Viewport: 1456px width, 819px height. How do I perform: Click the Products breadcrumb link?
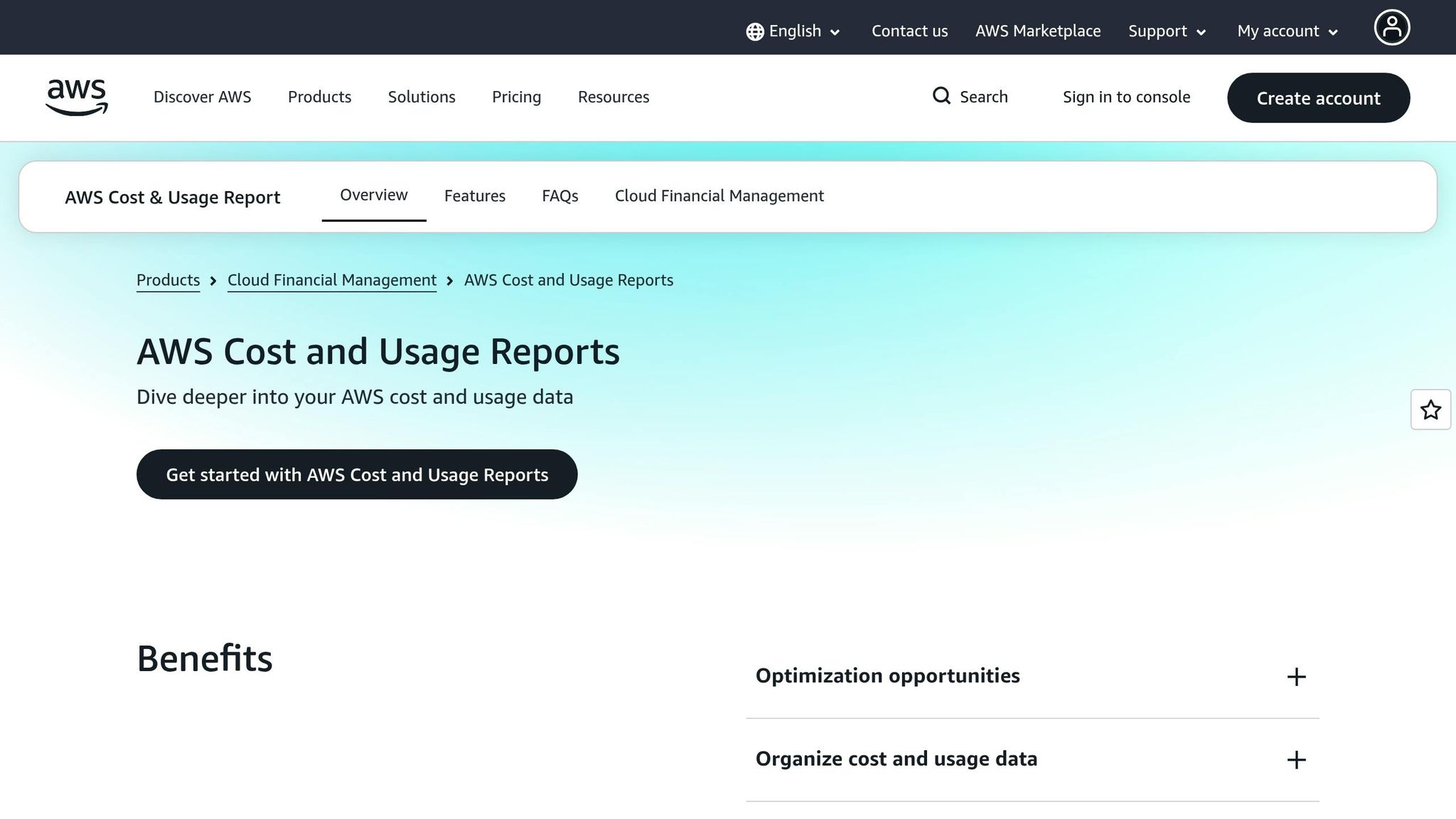168,280
